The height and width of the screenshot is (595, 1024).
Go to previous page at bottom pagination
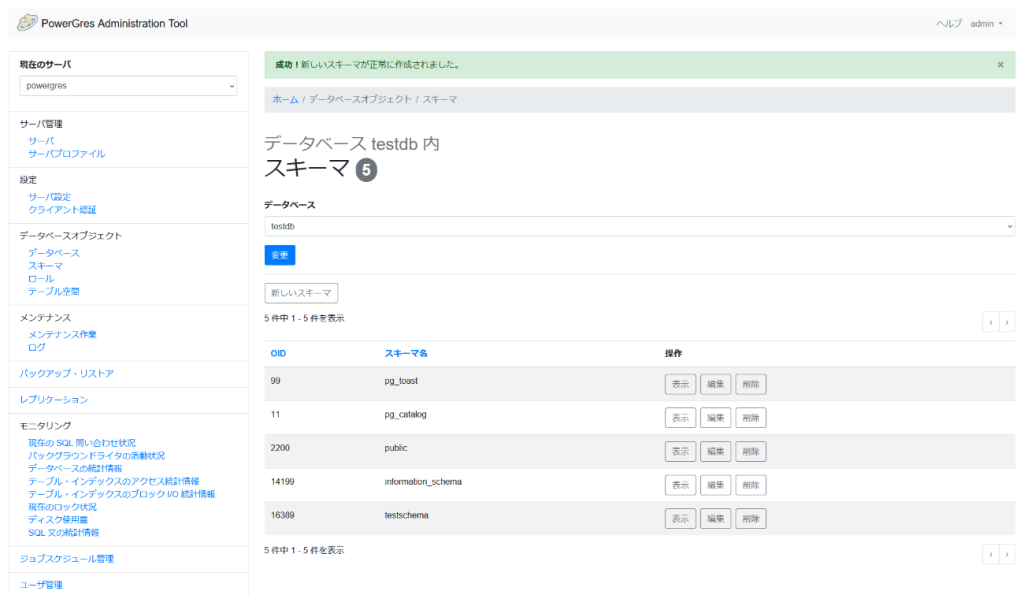pyautogui.click(x=991, y=554)
